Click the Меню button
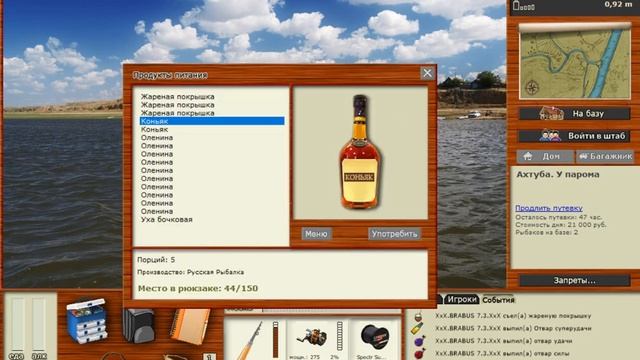 tap(316, 234)
